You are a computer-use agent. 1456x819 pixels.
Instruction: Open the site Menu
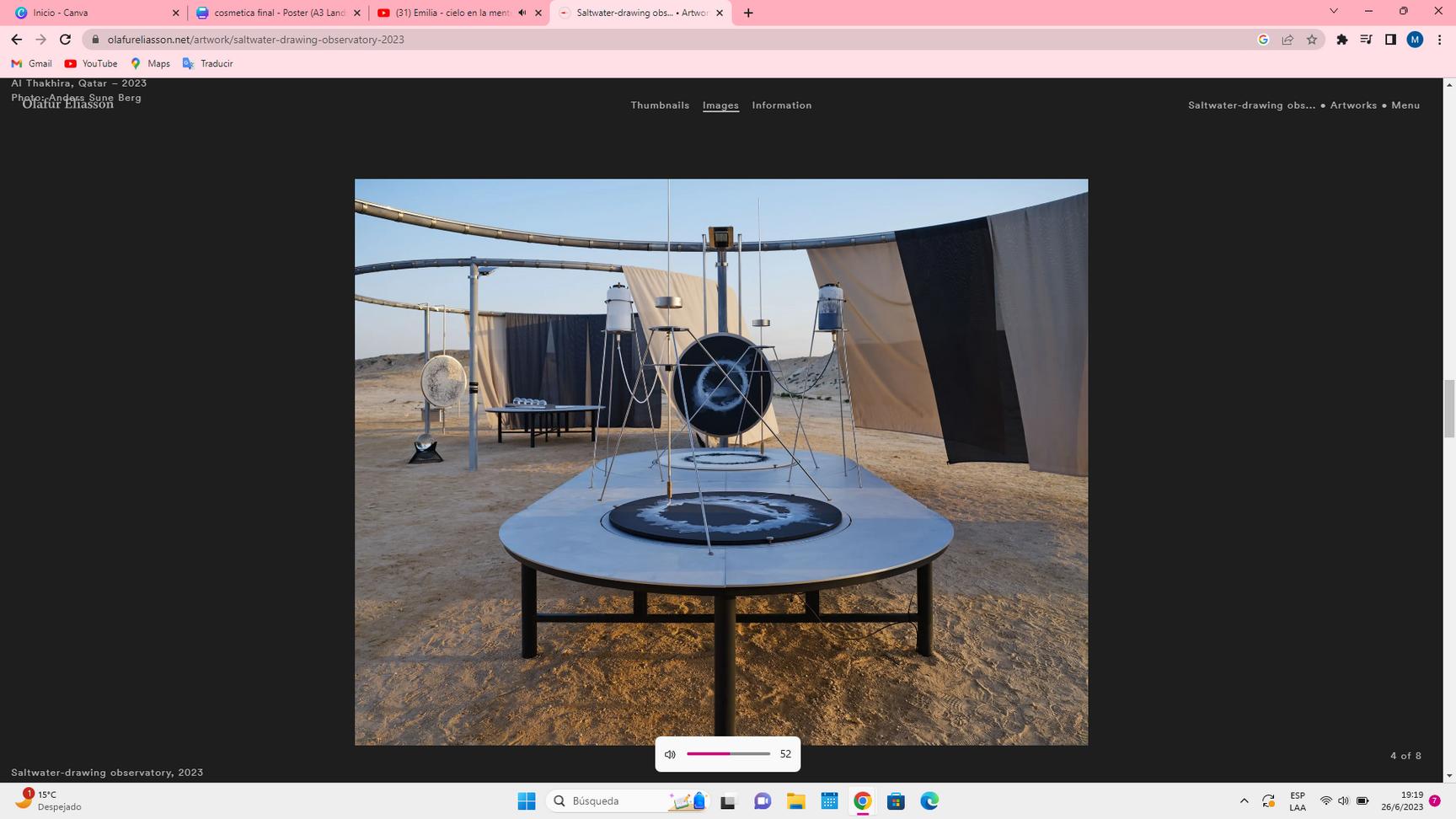pyautogui.click(x=1405, y=105)
